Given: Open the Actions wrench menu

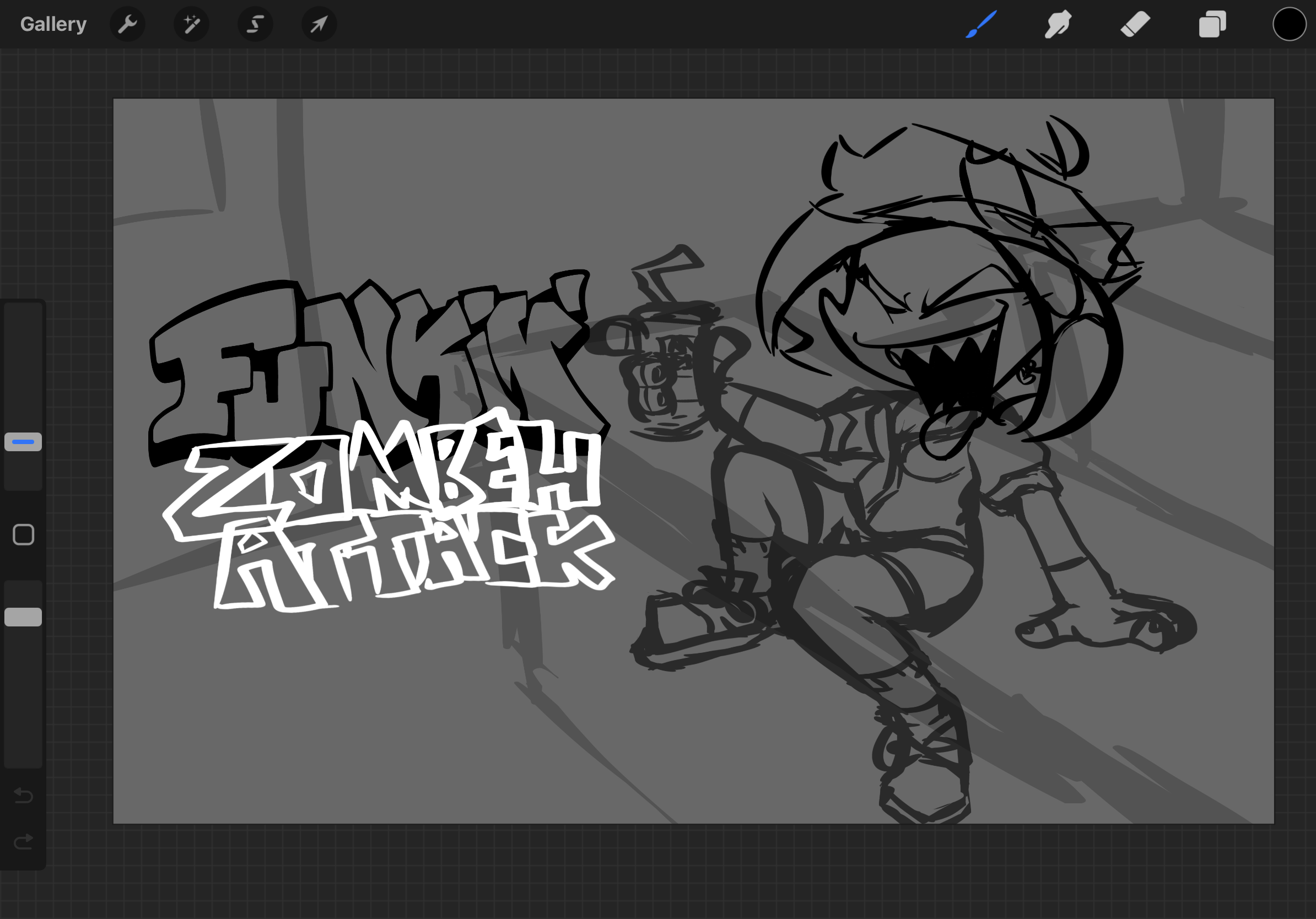Looking at the screenshot, I should [x=127, y=24].
